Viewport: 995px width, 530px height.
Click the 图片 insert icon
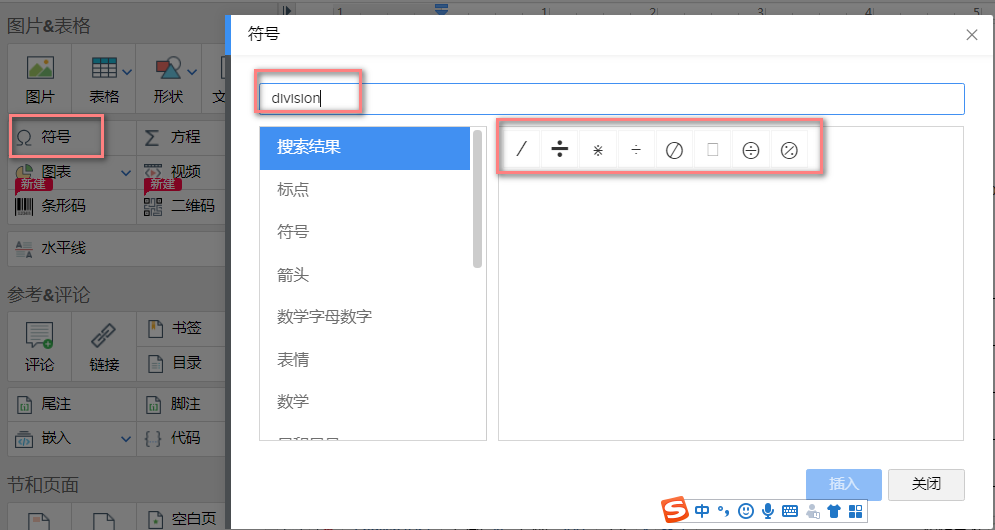[40, 69]
